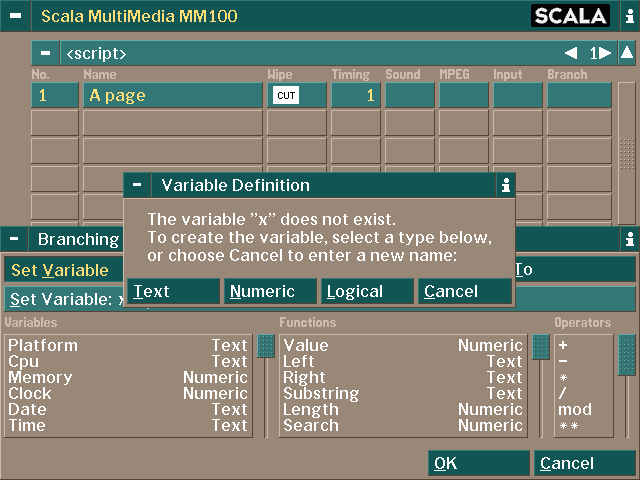Choose Logical variable type
The image size is (640, 480).
pos(366,291)
